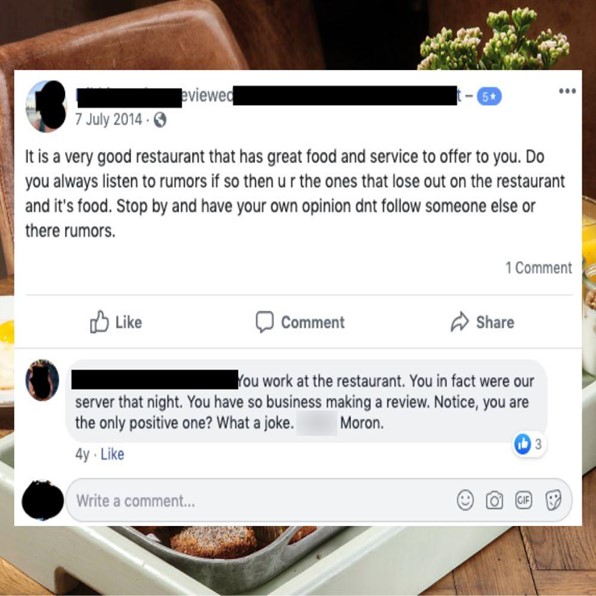Viewport: 596px width, 596px height.
Task: Click the Comment button under the review
Action: coord(300,322)
